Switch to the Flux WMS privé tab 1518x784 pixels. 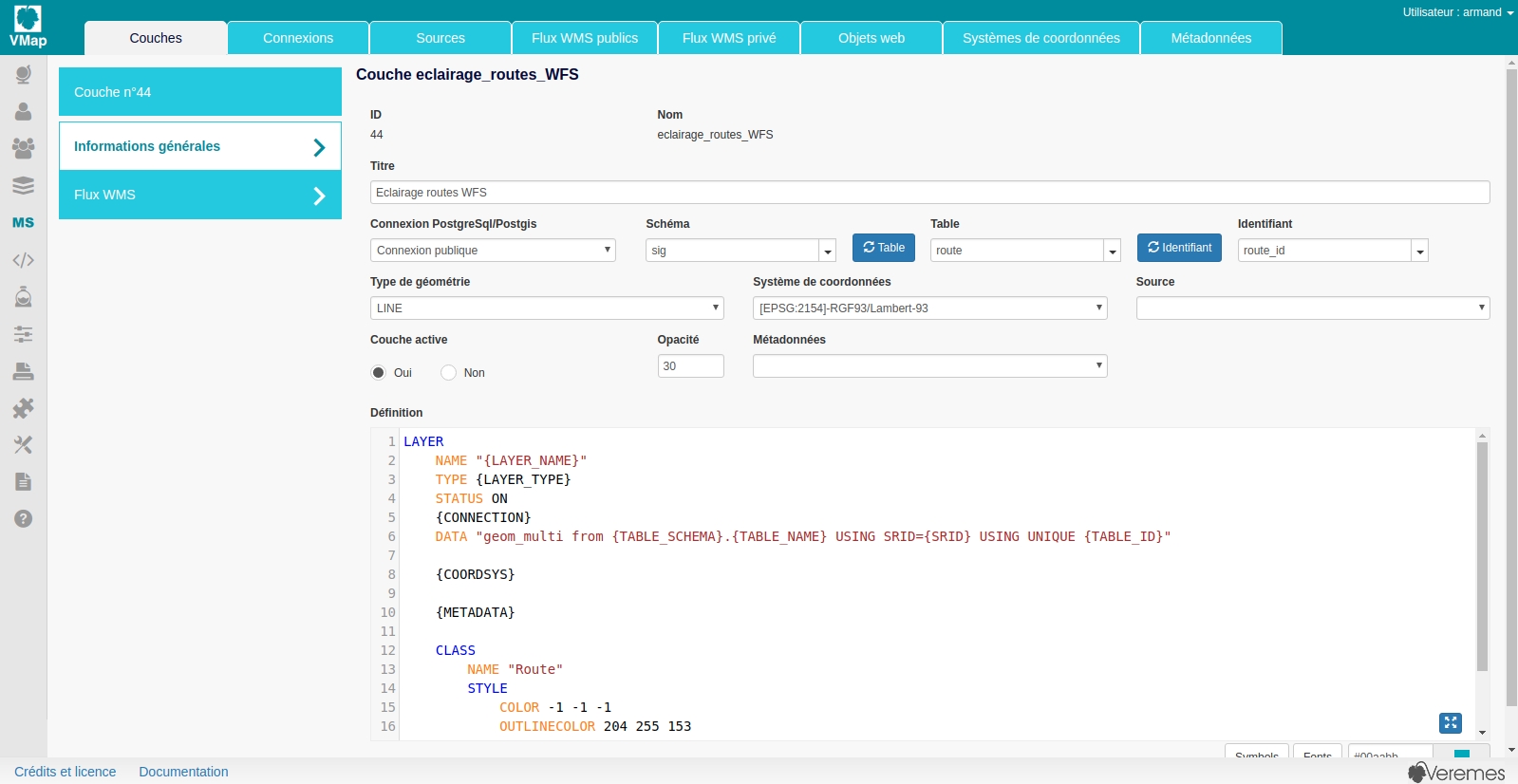(x=729, y=38)
